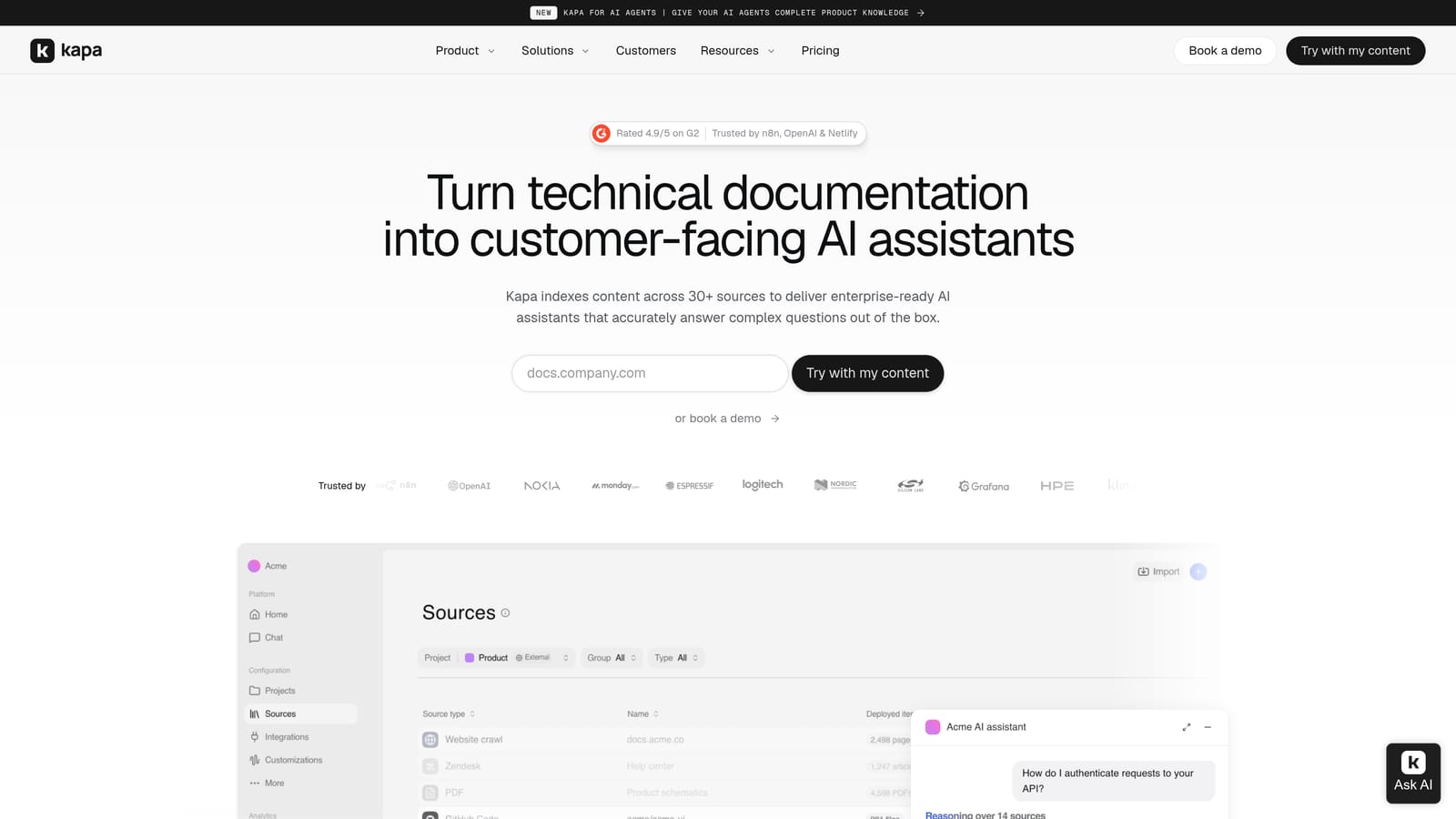This screenshot has height=819, width=1456.
Task: Click 'Trusted by n8n, OpenAI & Netlify' text
Action: [784, 133]
